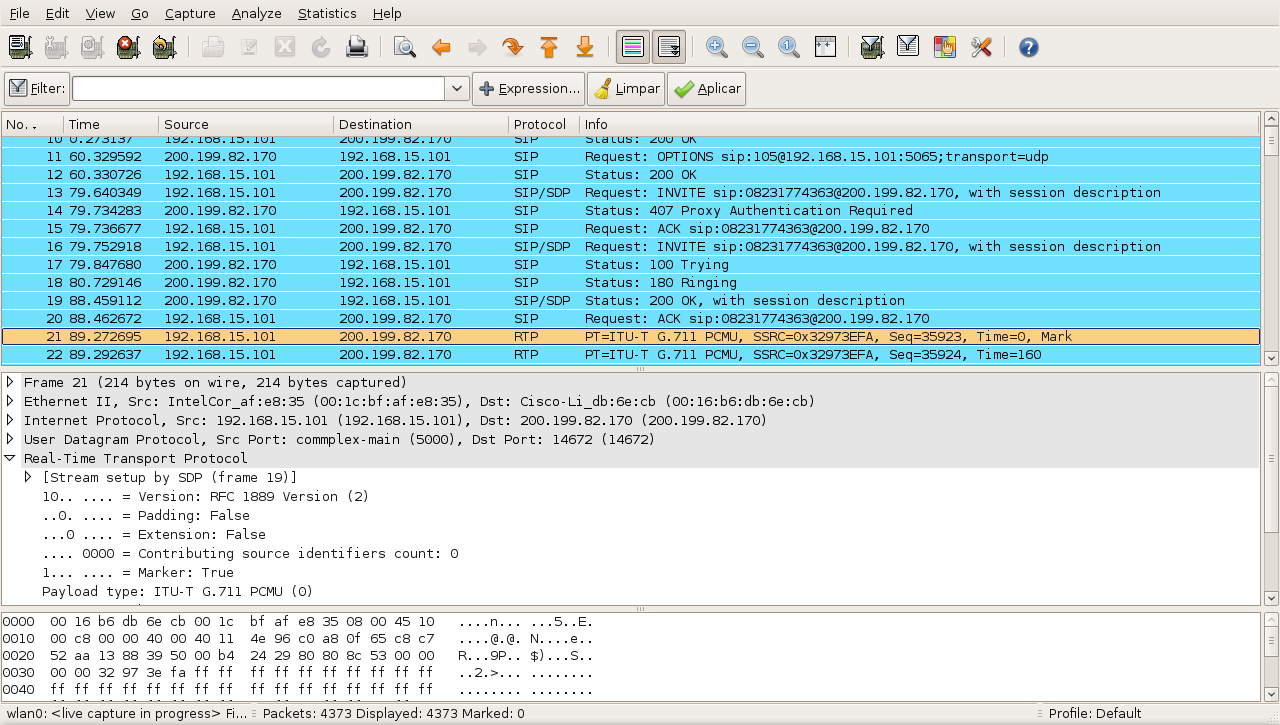Open the File menu
The image size is (1280, 725).
click(19, 13)
